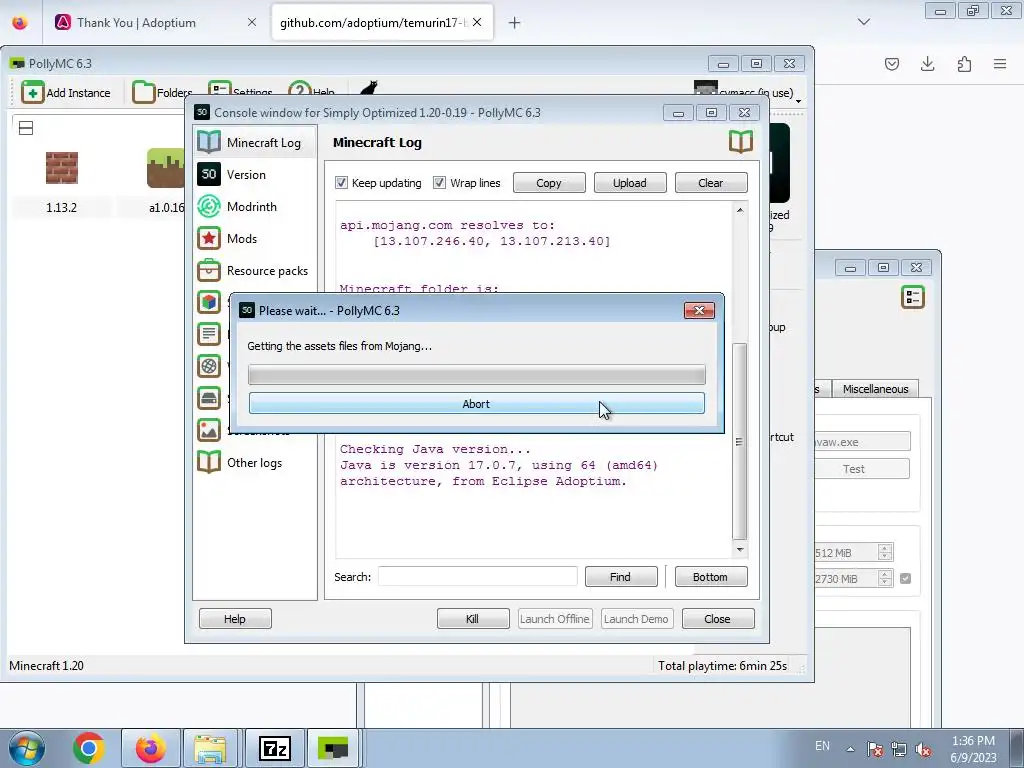The width and height of the screenshot is (1024, 768).
Task: Open the Modrinth page in sidebar
Action: pos(255,206)
